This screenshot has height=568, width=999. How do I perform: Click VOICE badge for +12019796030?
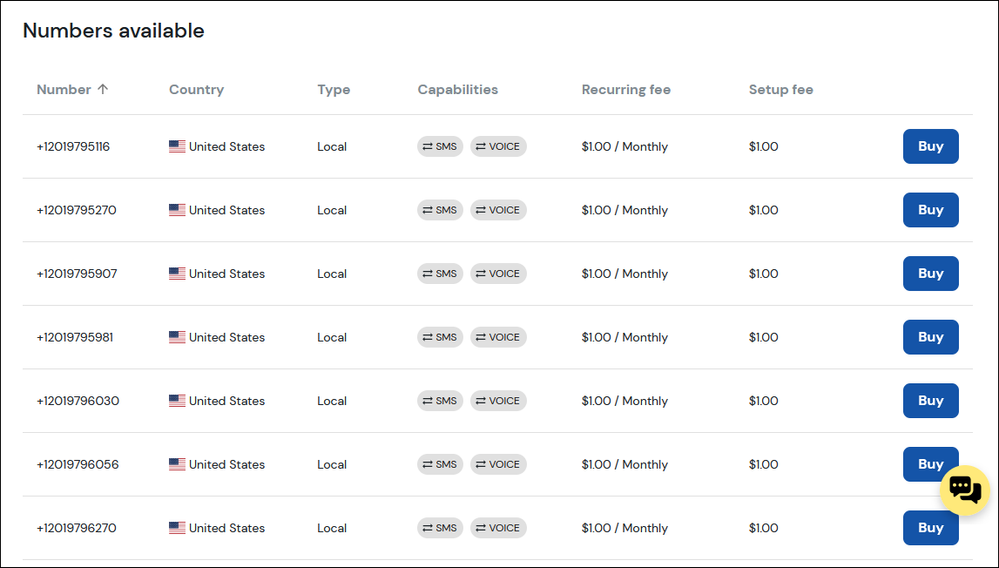pyautogui.click(x=498, y=401)
